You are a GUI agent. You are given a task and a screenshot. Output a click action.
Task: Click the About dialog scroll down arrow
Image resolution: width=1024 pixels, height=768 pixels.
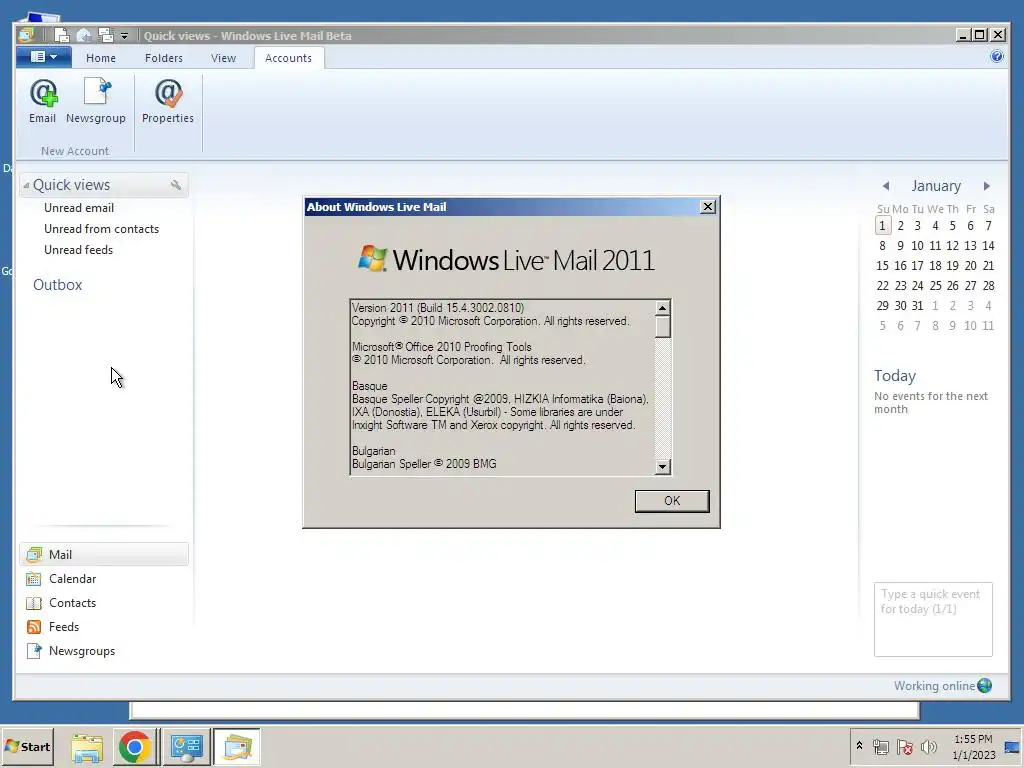pos(662,466)
